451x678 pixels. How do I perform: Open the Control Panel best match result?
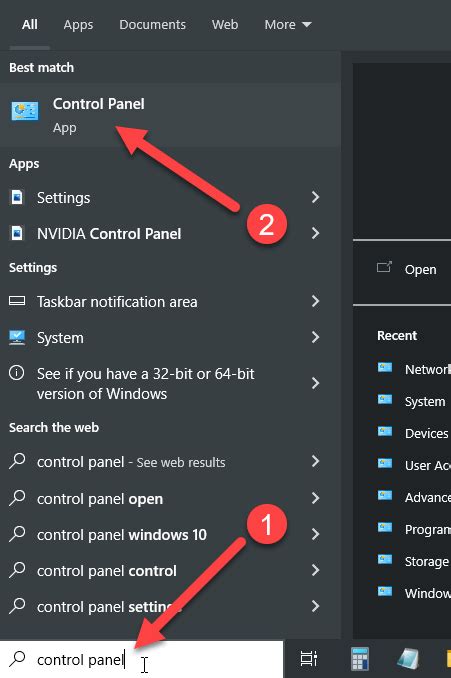(170, 115)
